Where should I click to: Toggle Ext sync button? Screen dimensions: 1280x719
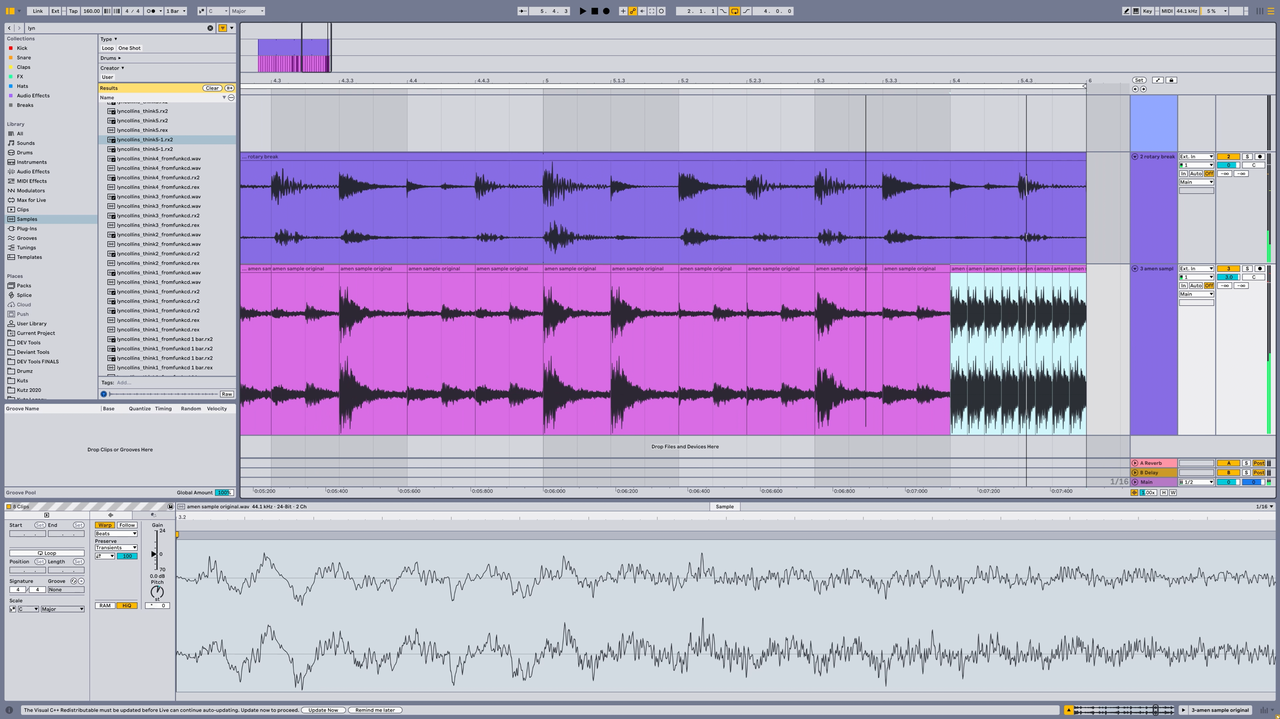56,11
